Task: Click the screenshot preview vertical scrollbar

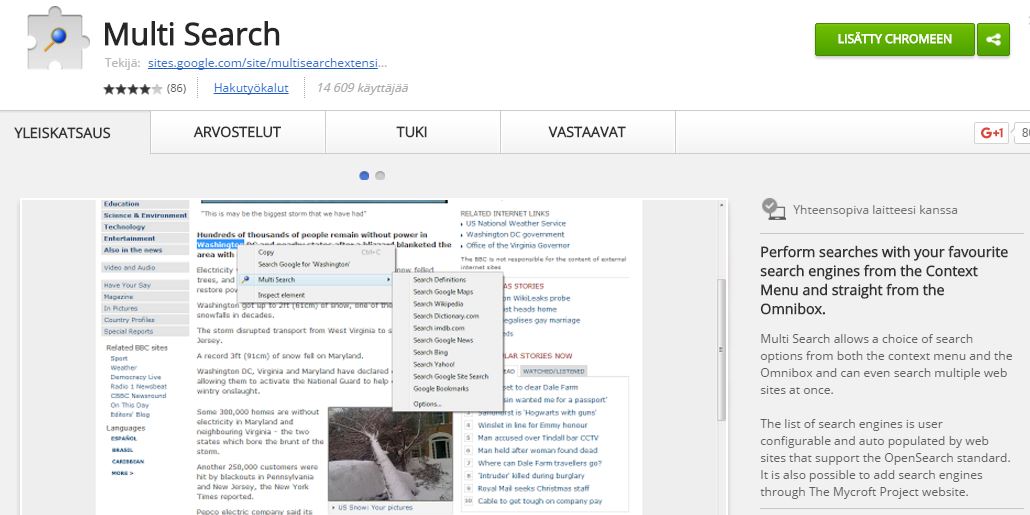Action: coord(721,351)
